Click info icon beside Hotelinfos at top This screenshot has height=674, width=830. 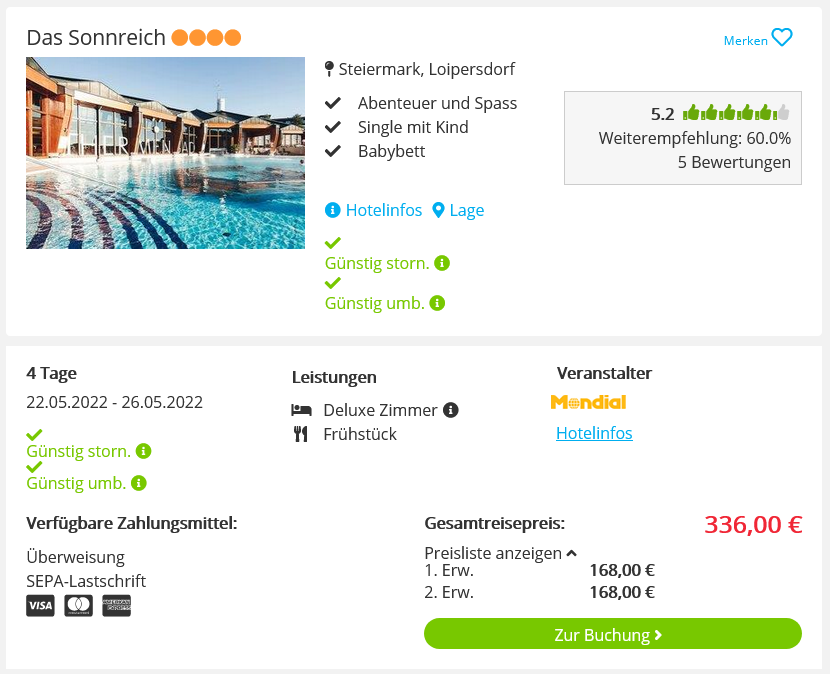(333, 210)
